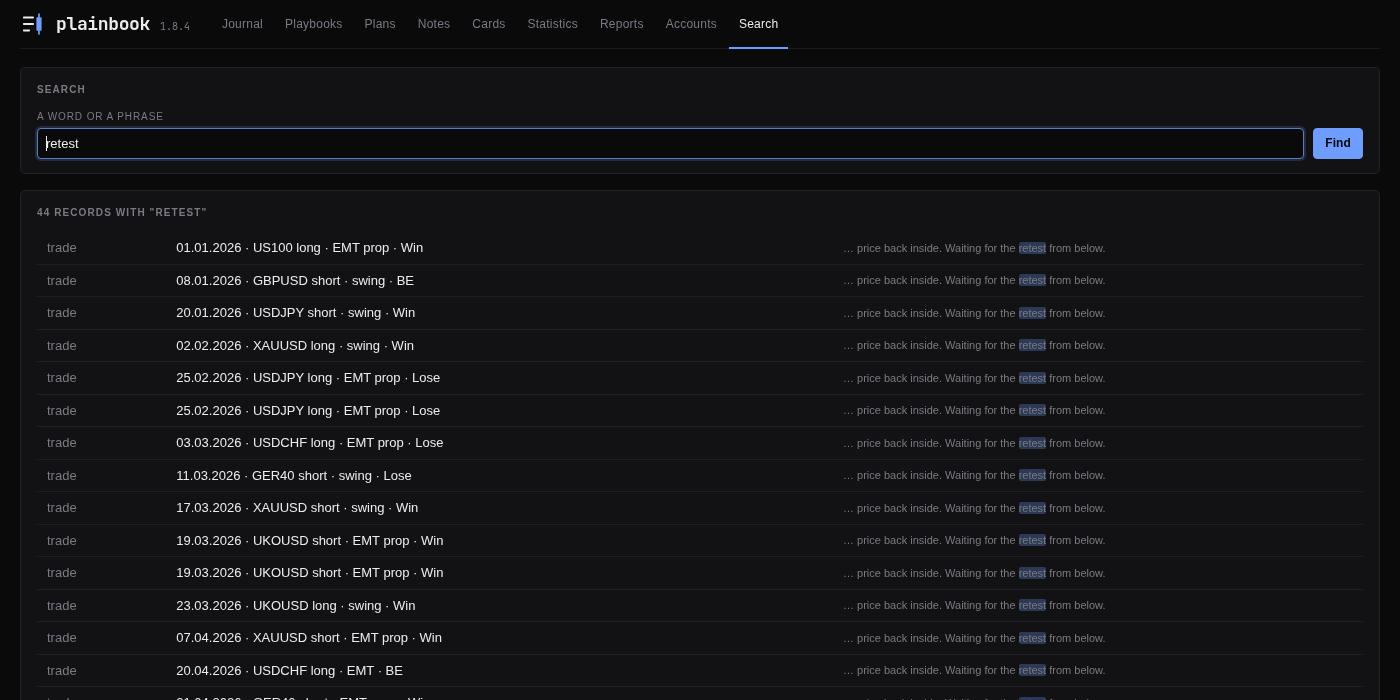
Task: Open the 11.03.2026 GER40 short trade
Action: (x=294, y=475)
